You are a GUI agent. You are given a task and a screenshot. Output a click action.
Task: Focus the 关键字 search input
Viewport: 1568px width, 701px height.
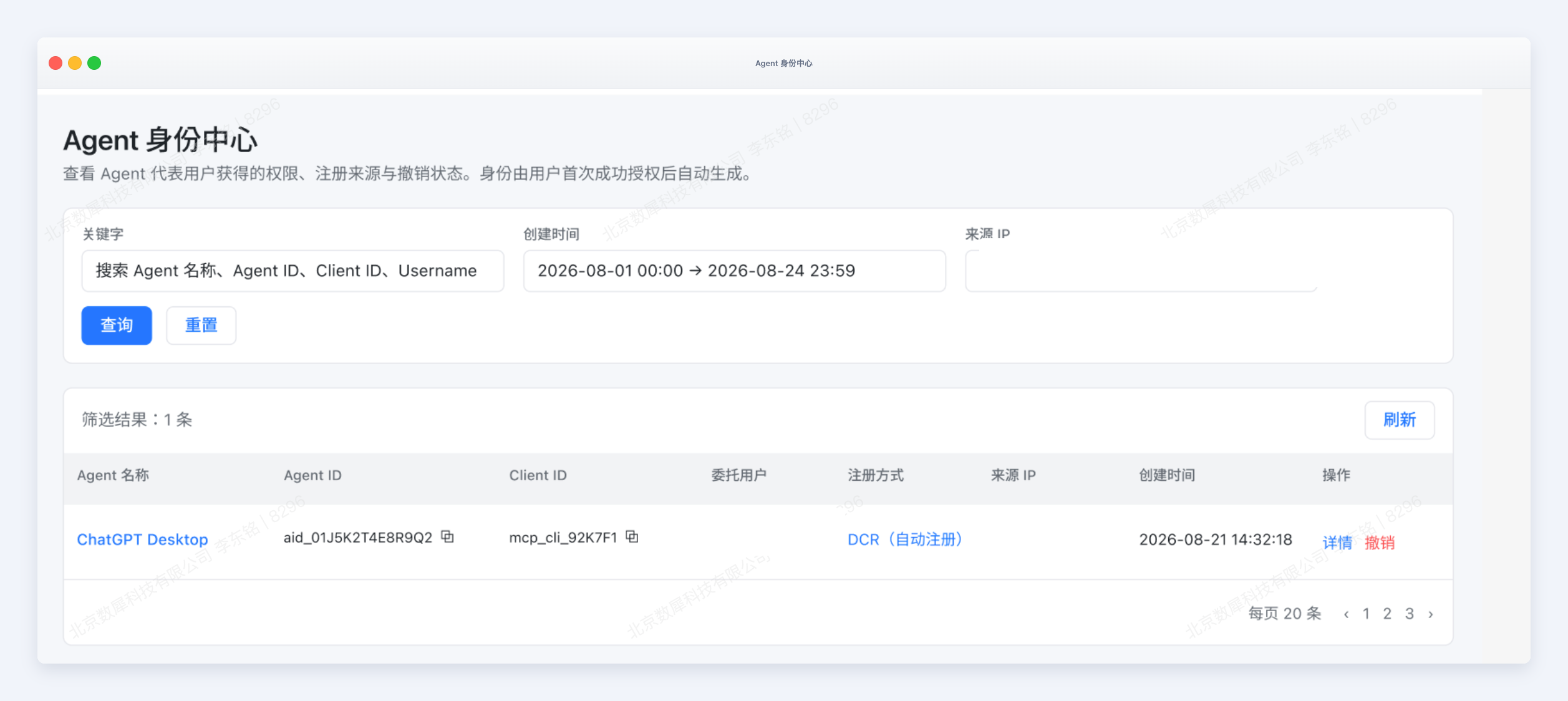[293, 271]
